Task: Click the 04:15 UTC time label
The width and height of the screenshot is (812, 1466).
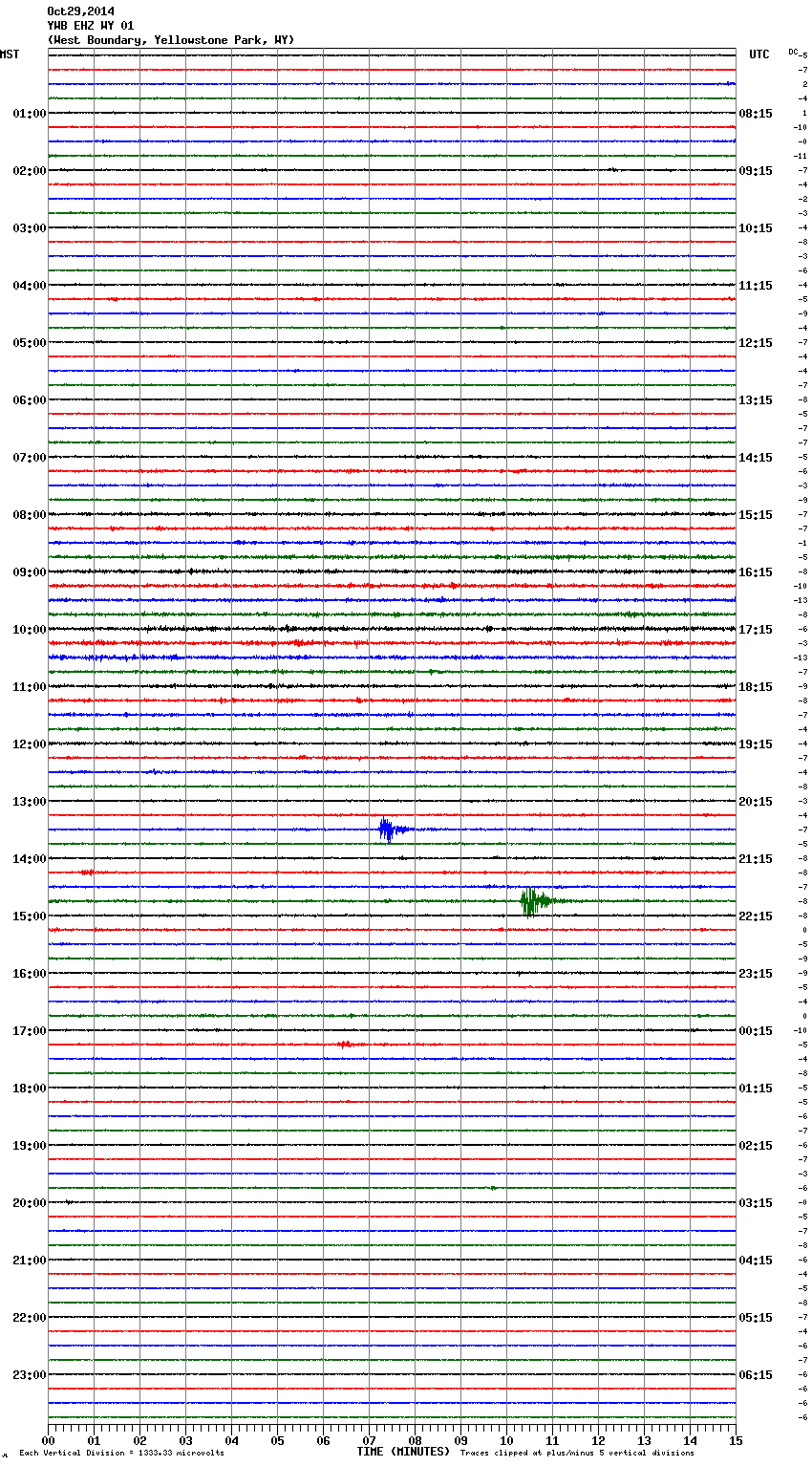Action: pos(756,1261)
